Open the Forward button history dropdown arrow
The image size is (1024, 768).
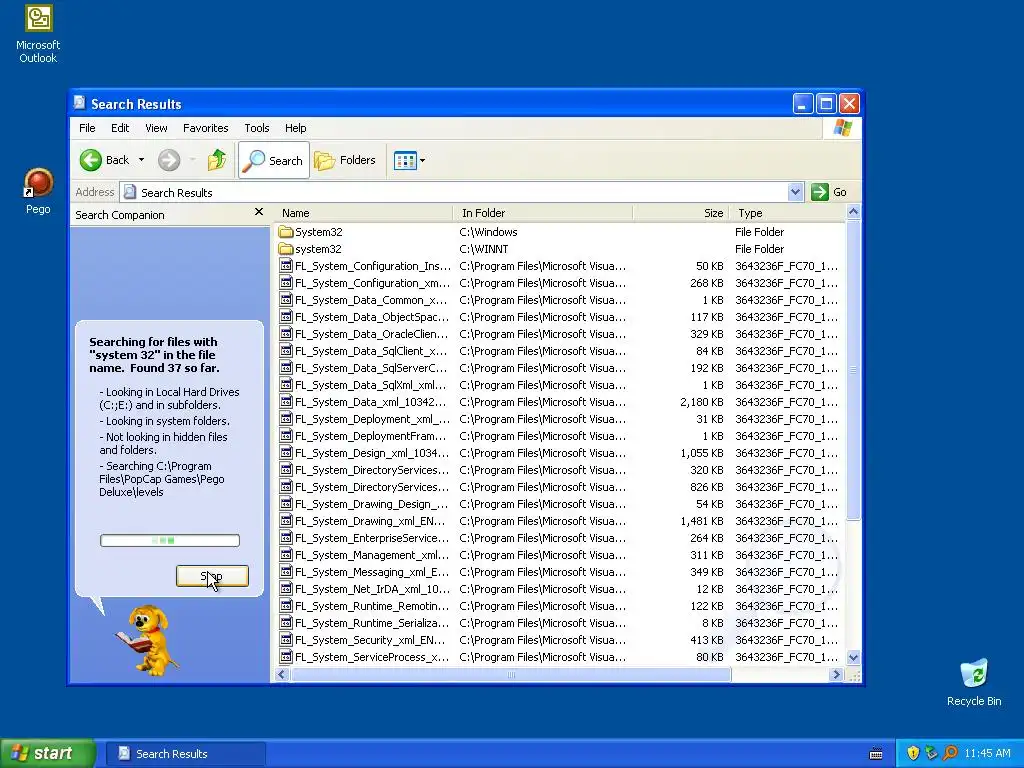tap(193, 160)
